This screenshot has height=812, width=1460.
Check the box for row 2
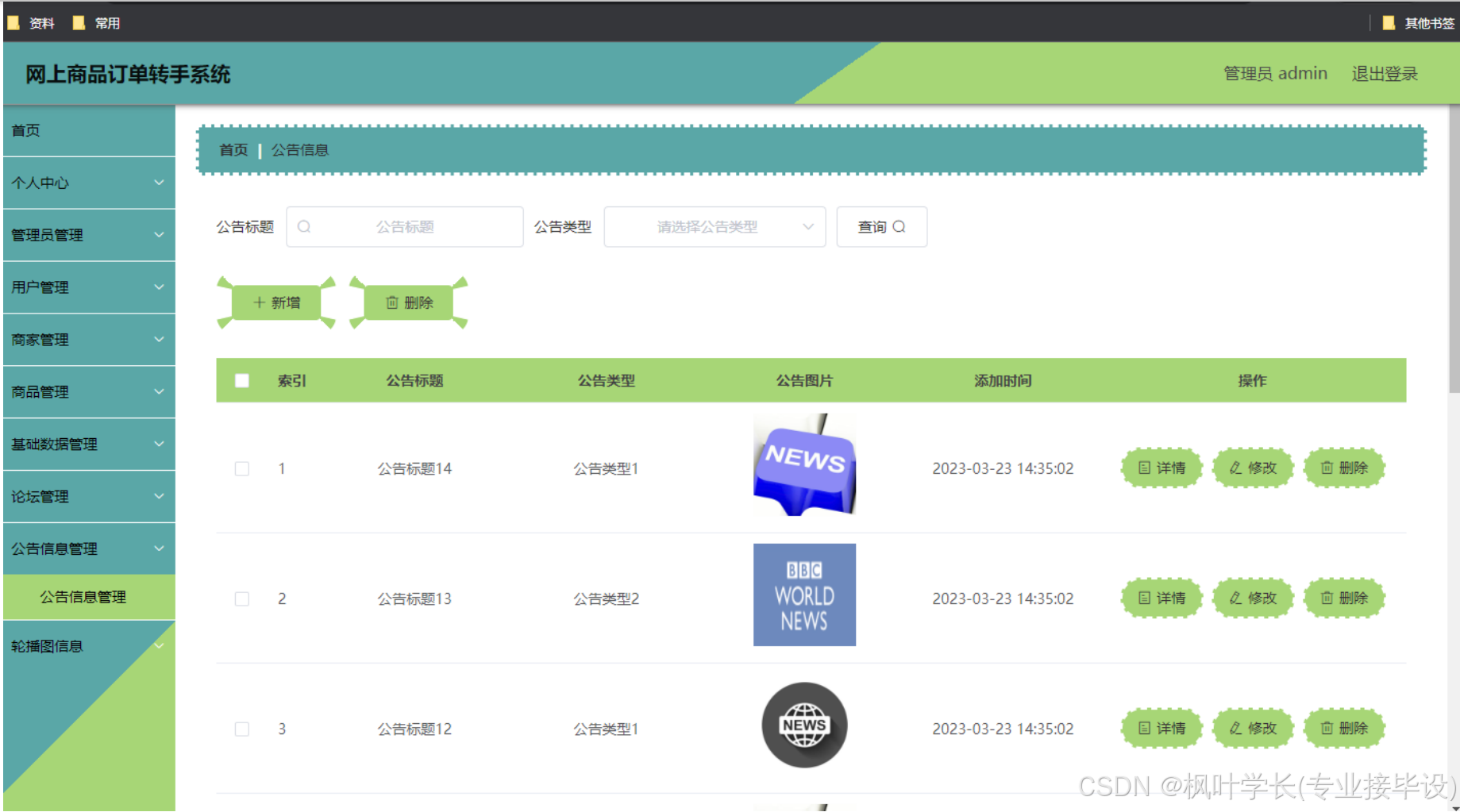pyautogui.click(x=242, y=599)
